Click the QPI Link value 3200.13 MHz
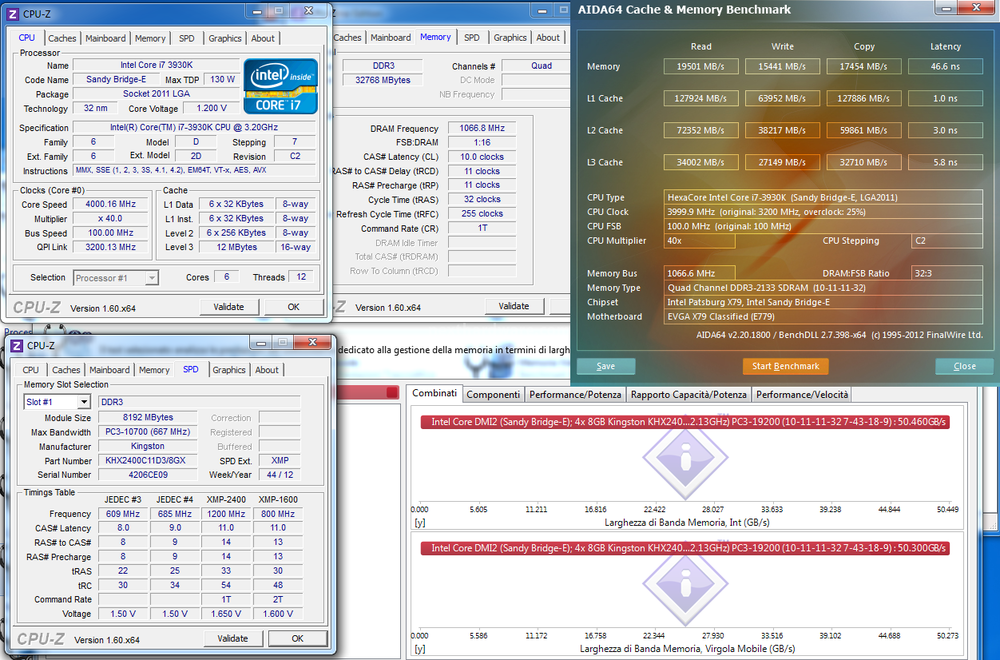 111,247
